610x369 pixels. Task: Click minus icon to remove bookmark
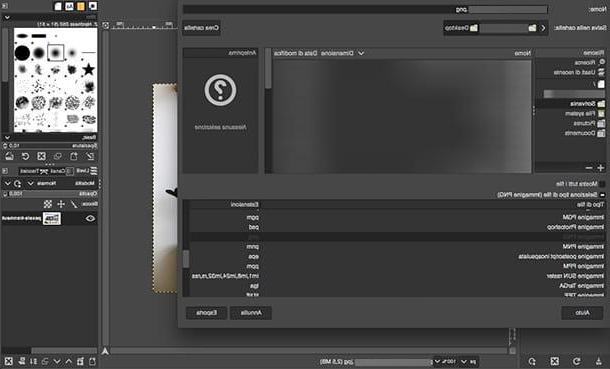tap(589, 168)
